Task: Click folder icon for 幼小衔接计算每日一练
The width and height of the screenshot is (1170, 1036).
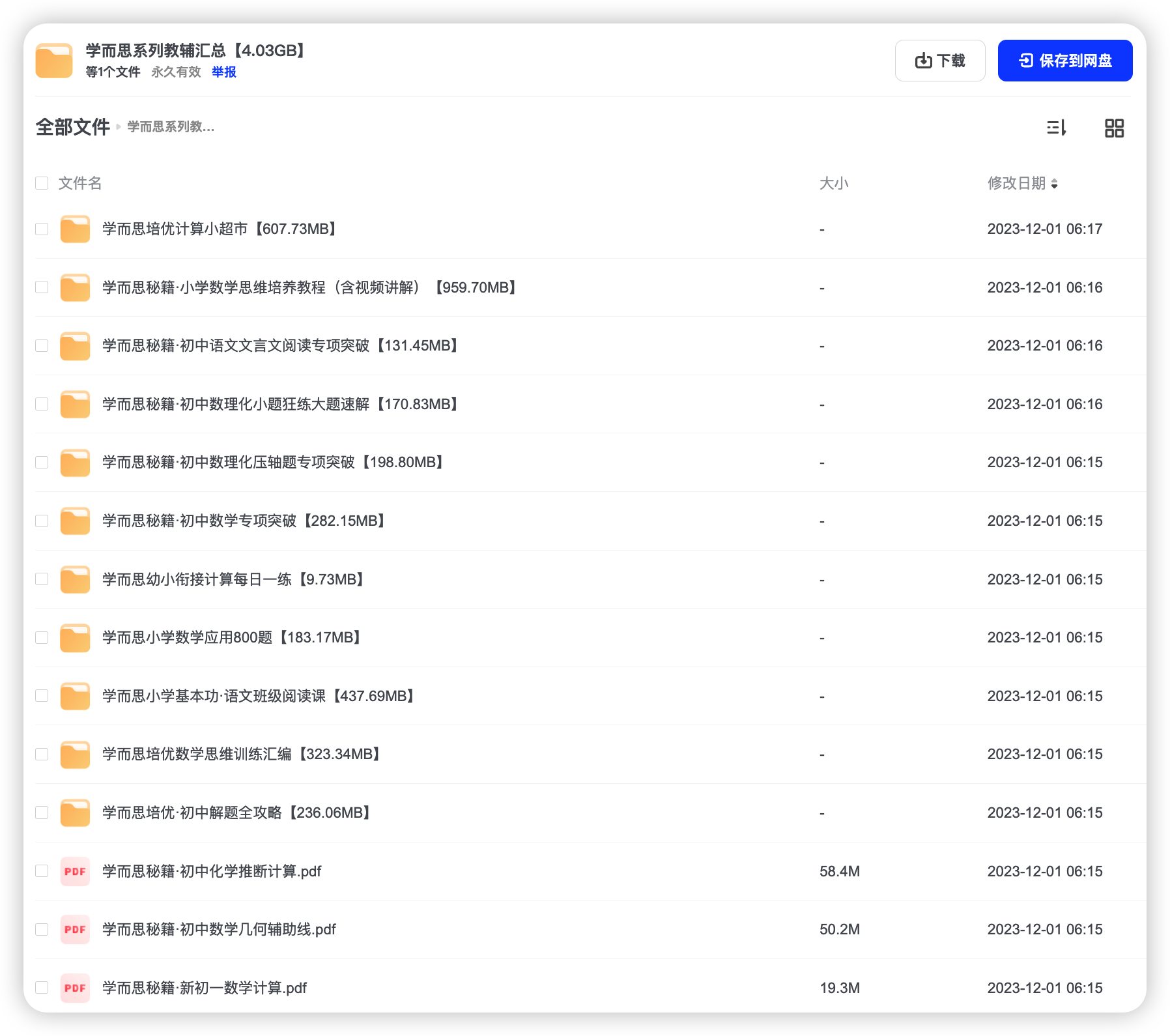Action: point(75,579)
